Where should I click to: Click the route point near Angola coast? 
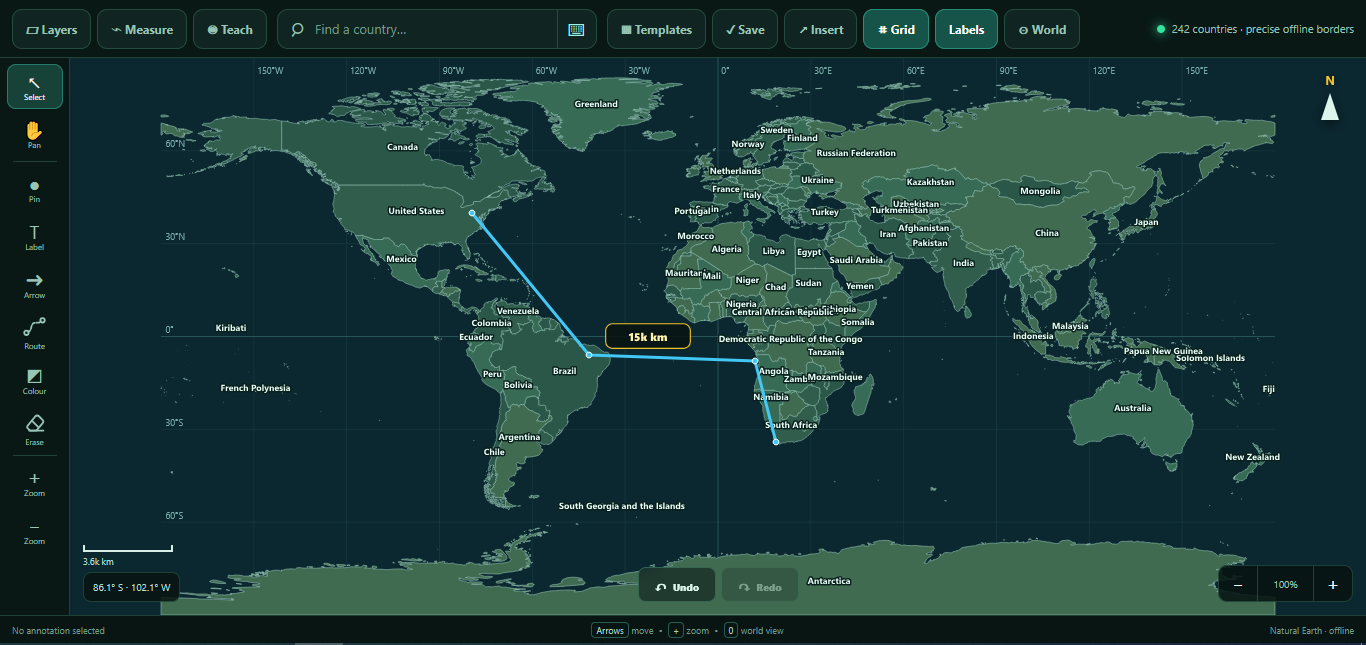755,360
